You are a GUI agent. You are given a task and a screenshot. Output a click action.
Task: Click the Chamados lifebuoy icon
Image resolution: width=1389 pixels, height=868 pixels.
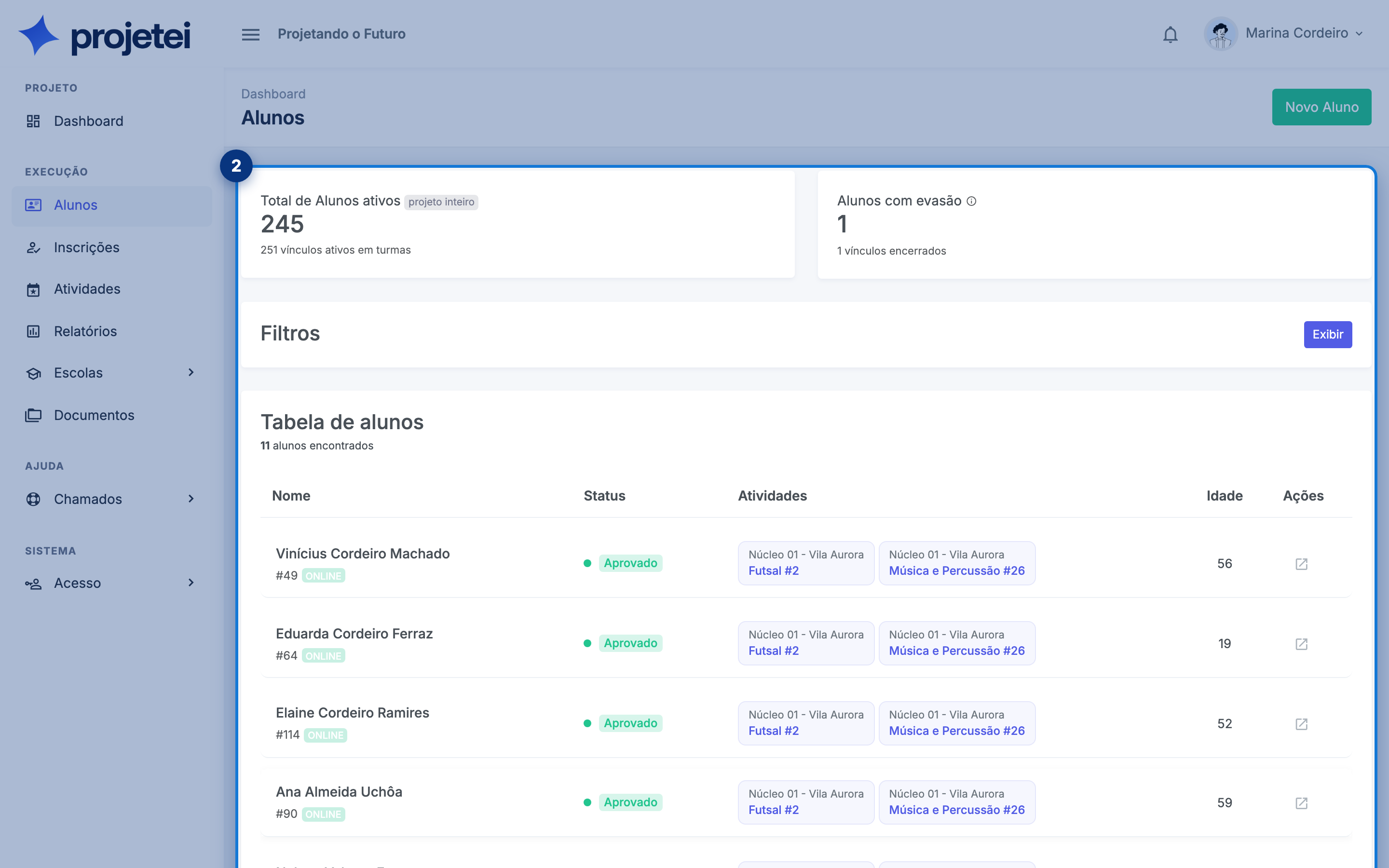(33, 499)
